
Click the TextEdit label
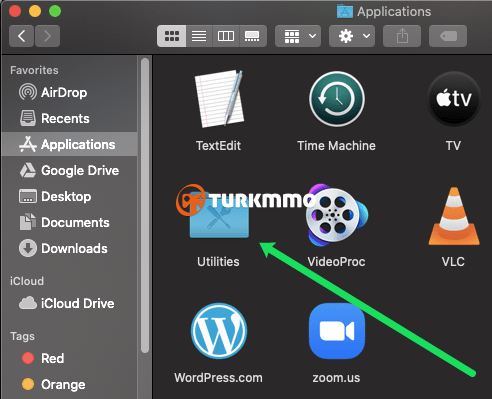tap(218, 146)
